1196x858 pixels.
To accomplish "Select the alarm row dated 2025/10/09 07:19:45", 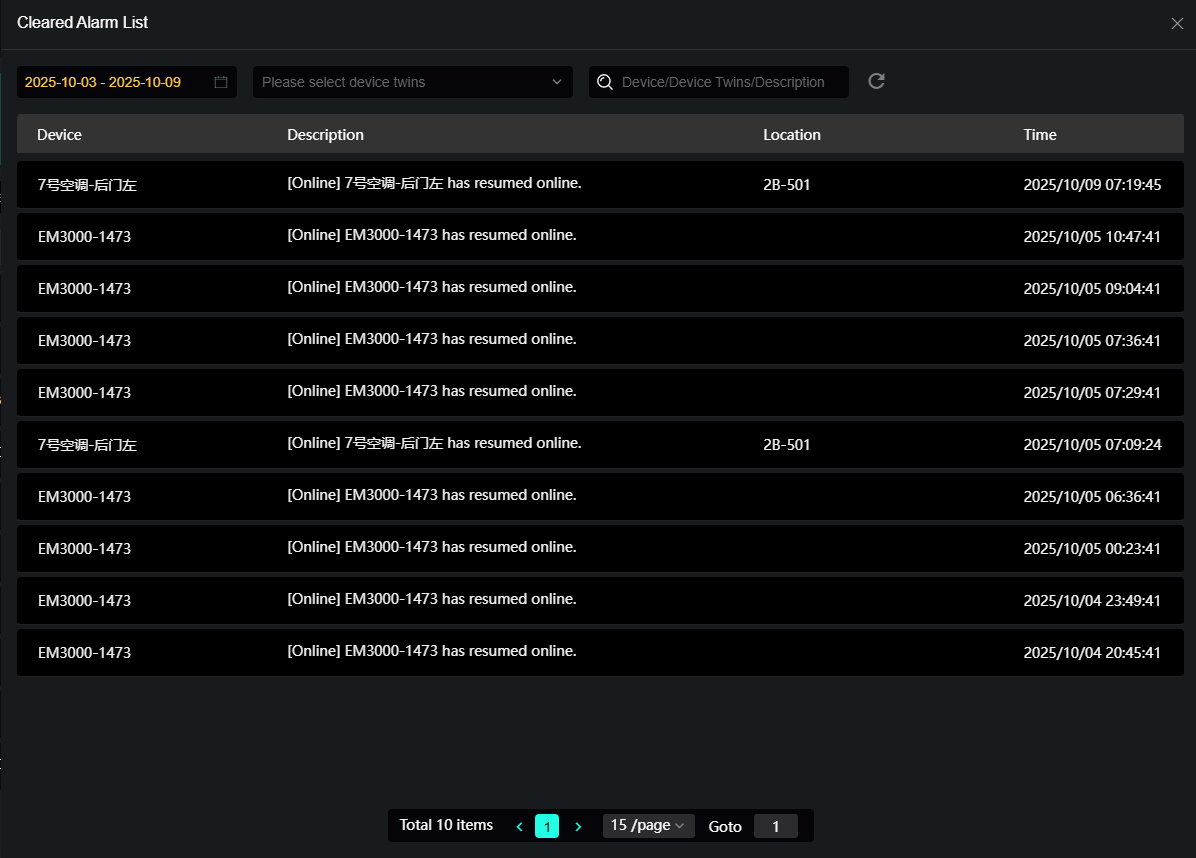I will pos(600,185).
